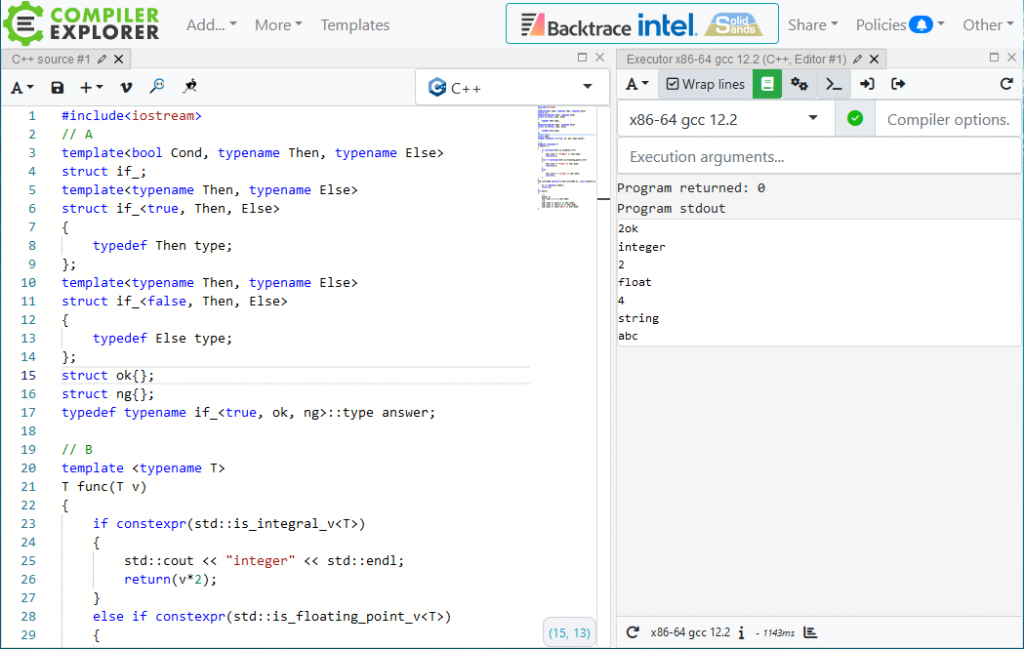Open the Templates browser

pos(355,25)
